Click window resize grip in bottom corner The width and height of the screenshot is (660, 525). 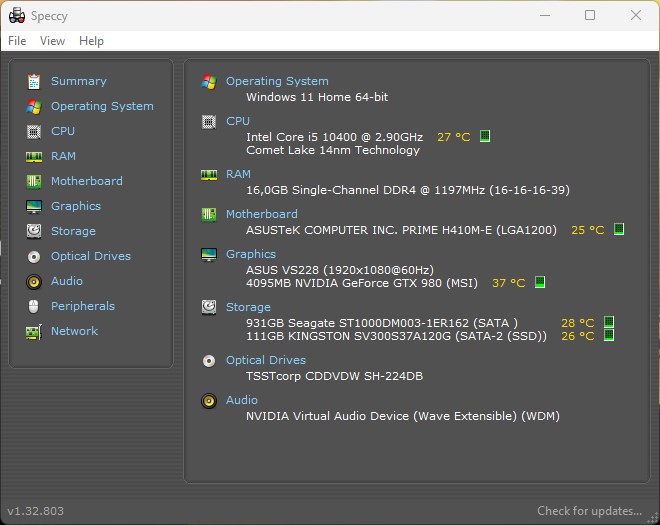653,519
